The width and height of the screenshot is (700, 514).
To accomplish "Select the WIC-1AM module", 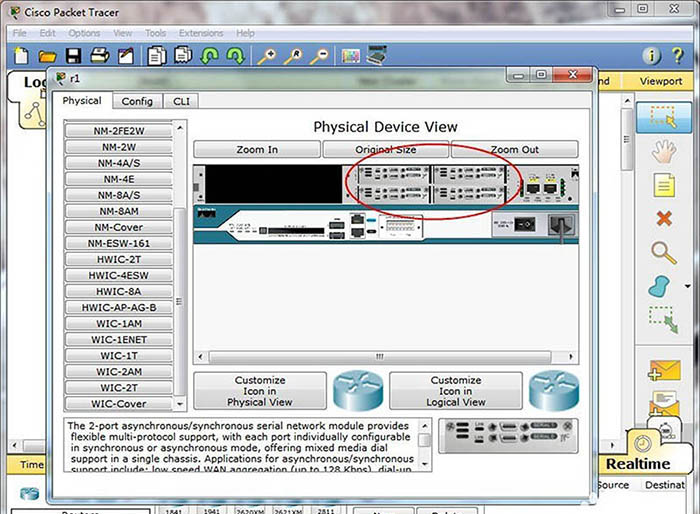I will click(x=119, y=324).
